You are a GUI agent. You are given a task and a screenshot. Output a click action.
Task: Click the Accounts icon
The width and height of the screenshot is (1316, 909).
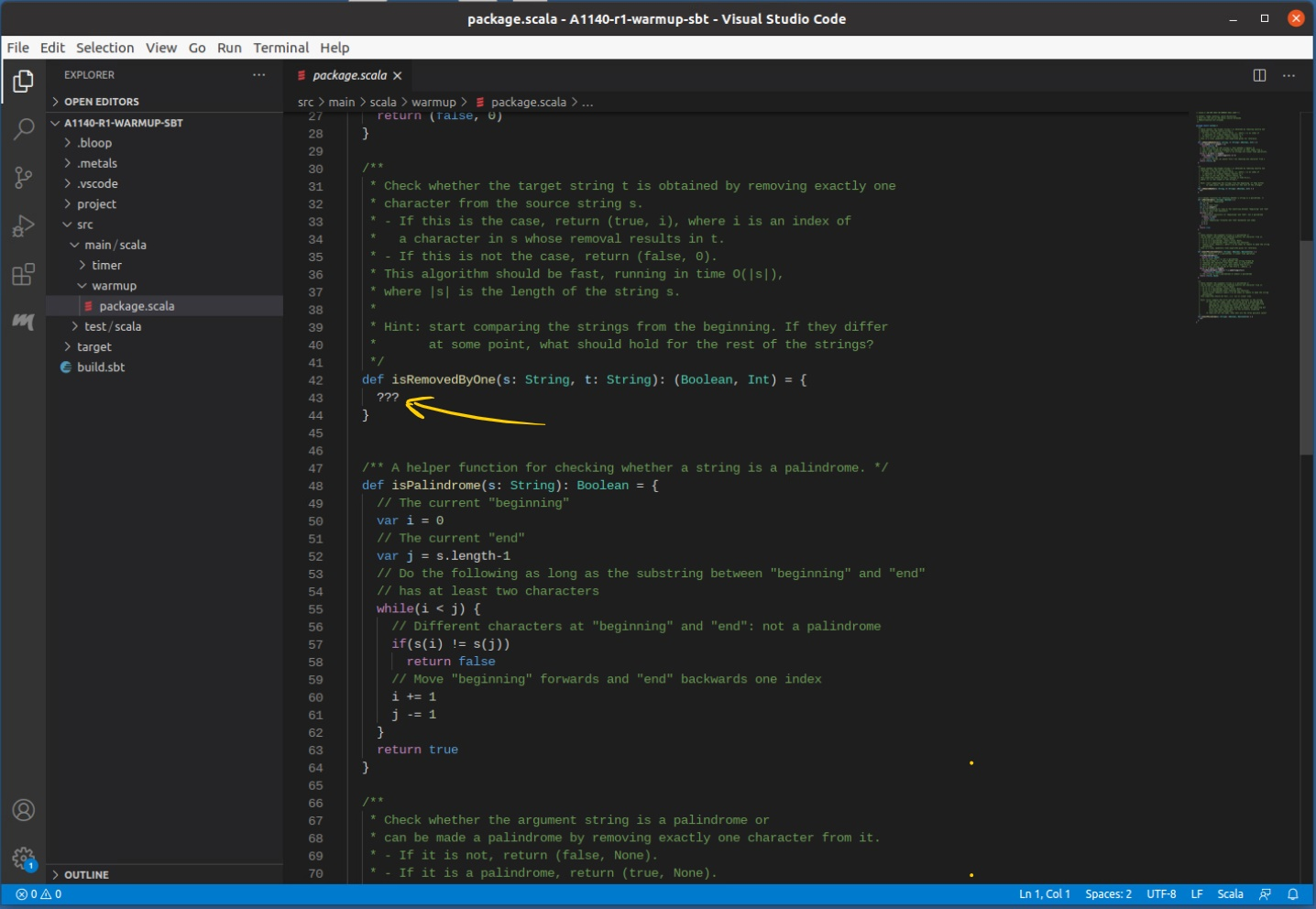click(x=24, y=810)
